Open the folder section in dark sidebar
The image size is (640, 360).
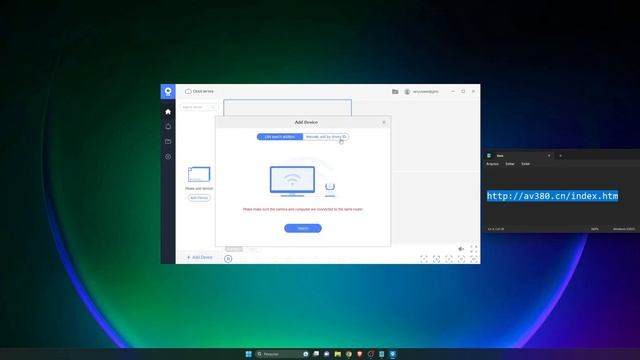pos(168,142)
